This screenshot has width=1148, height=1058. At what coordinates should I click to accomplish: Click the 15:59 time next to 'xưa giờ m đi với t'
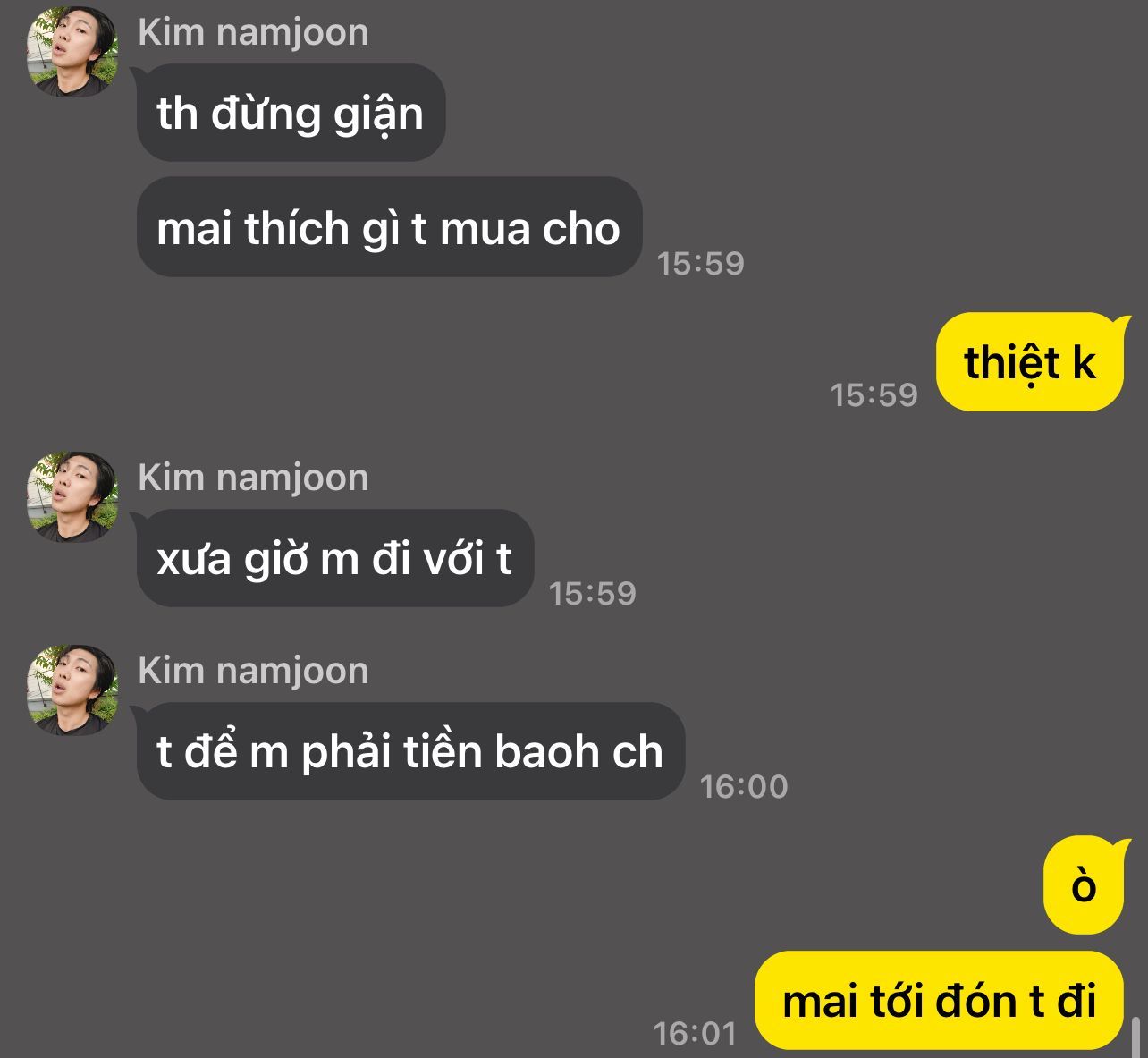tap(592, 593)
